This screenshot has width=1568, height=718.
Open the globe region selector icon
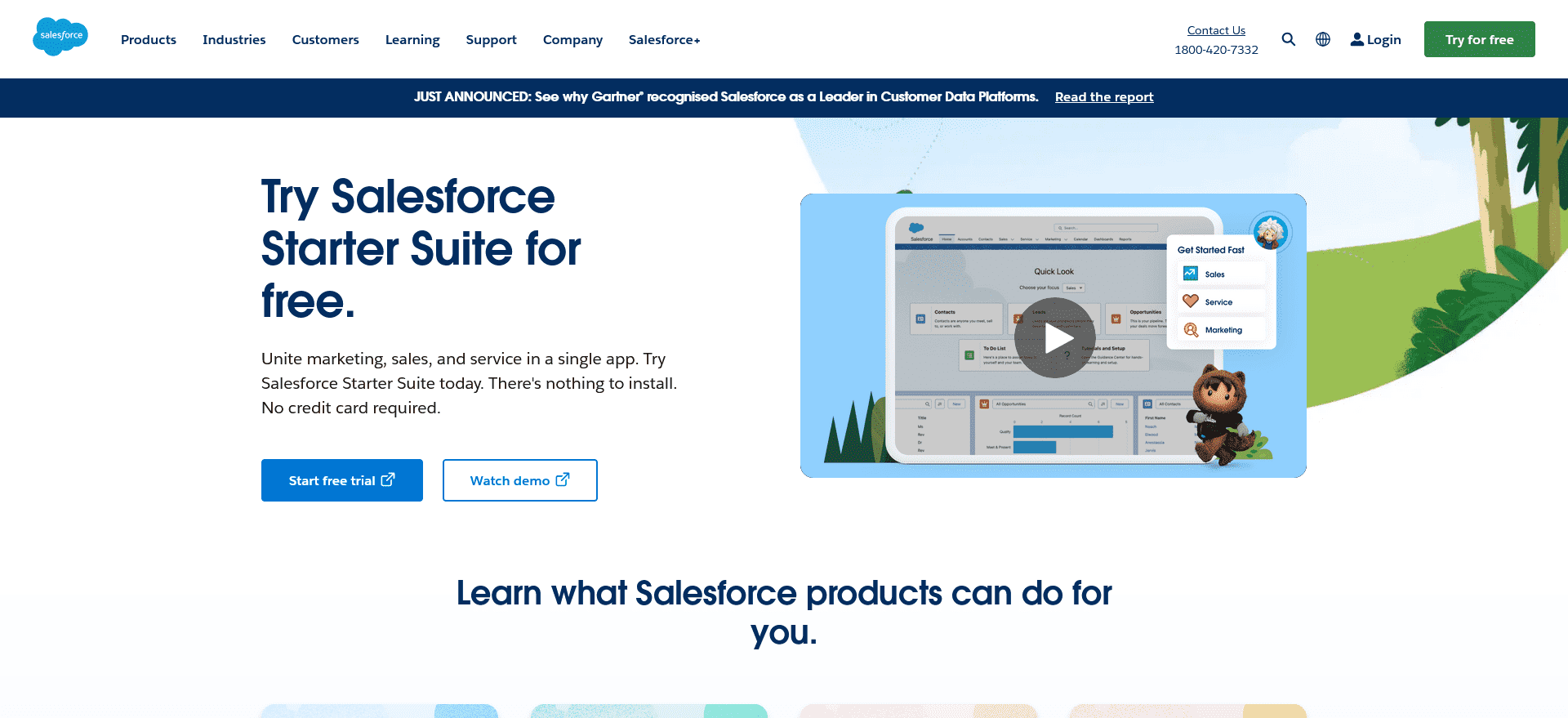pyautogui.click(x=1323, y=39)
